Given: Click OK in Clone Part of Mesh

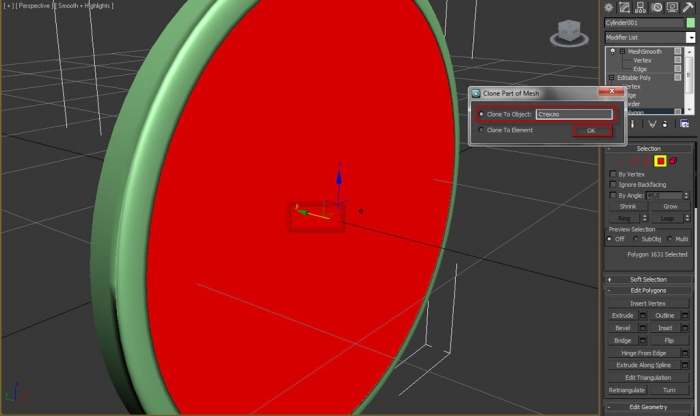Looking at the screenshot, I should (x=591, y=131).
